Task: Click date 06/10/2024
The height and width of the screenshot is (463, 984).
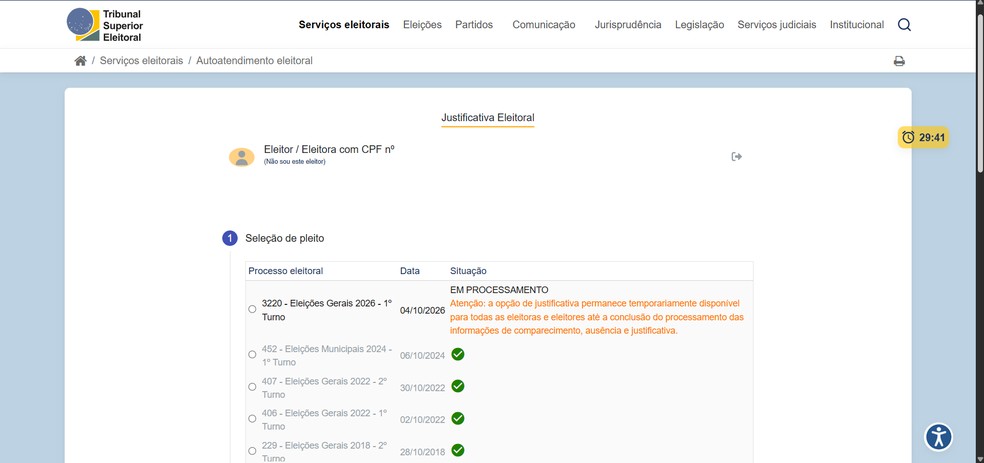Action: click(422, 356)
